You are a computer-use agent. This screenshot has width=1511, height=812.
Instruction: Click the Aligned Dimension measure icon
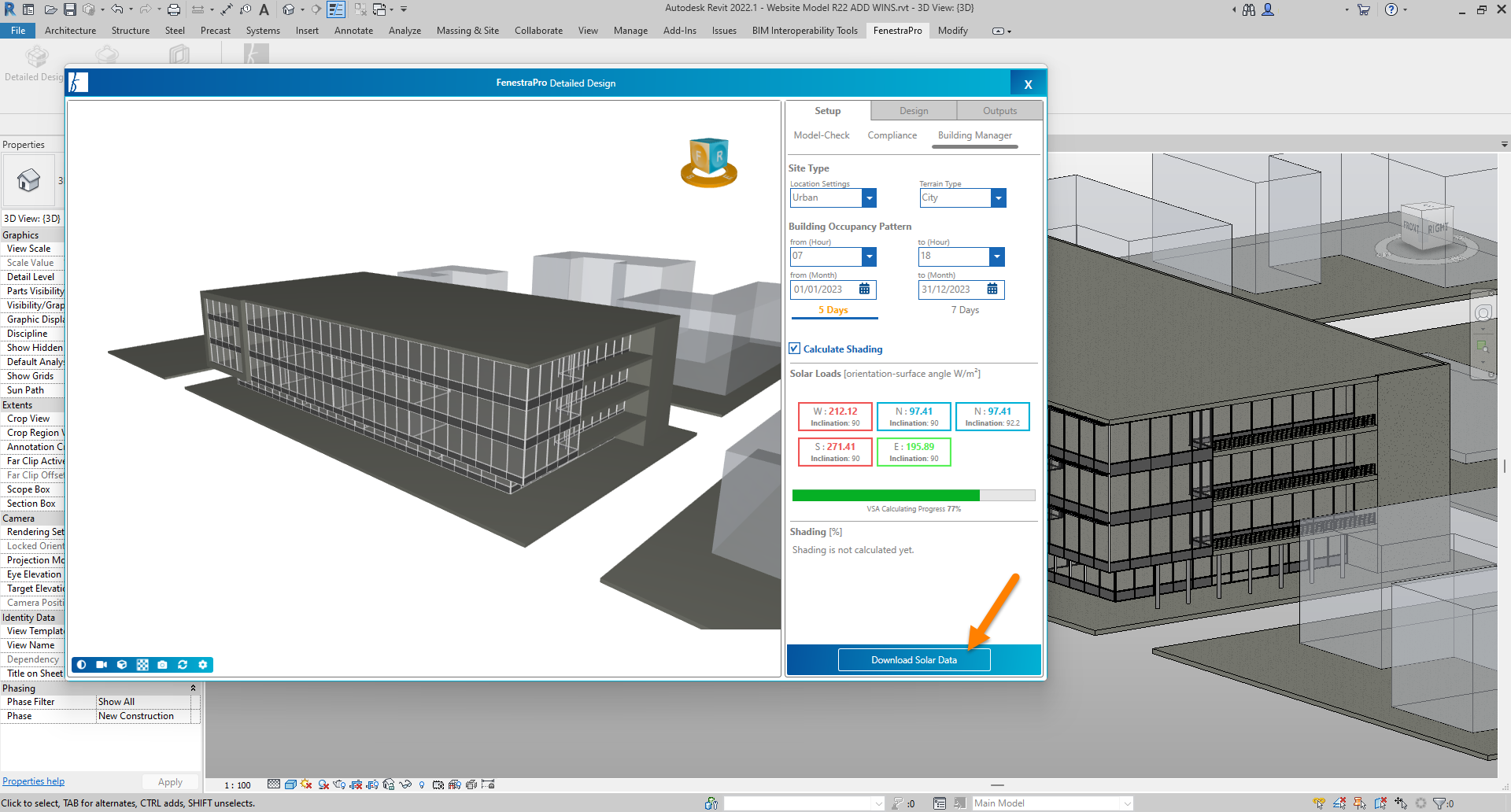[x=227, y=9]
